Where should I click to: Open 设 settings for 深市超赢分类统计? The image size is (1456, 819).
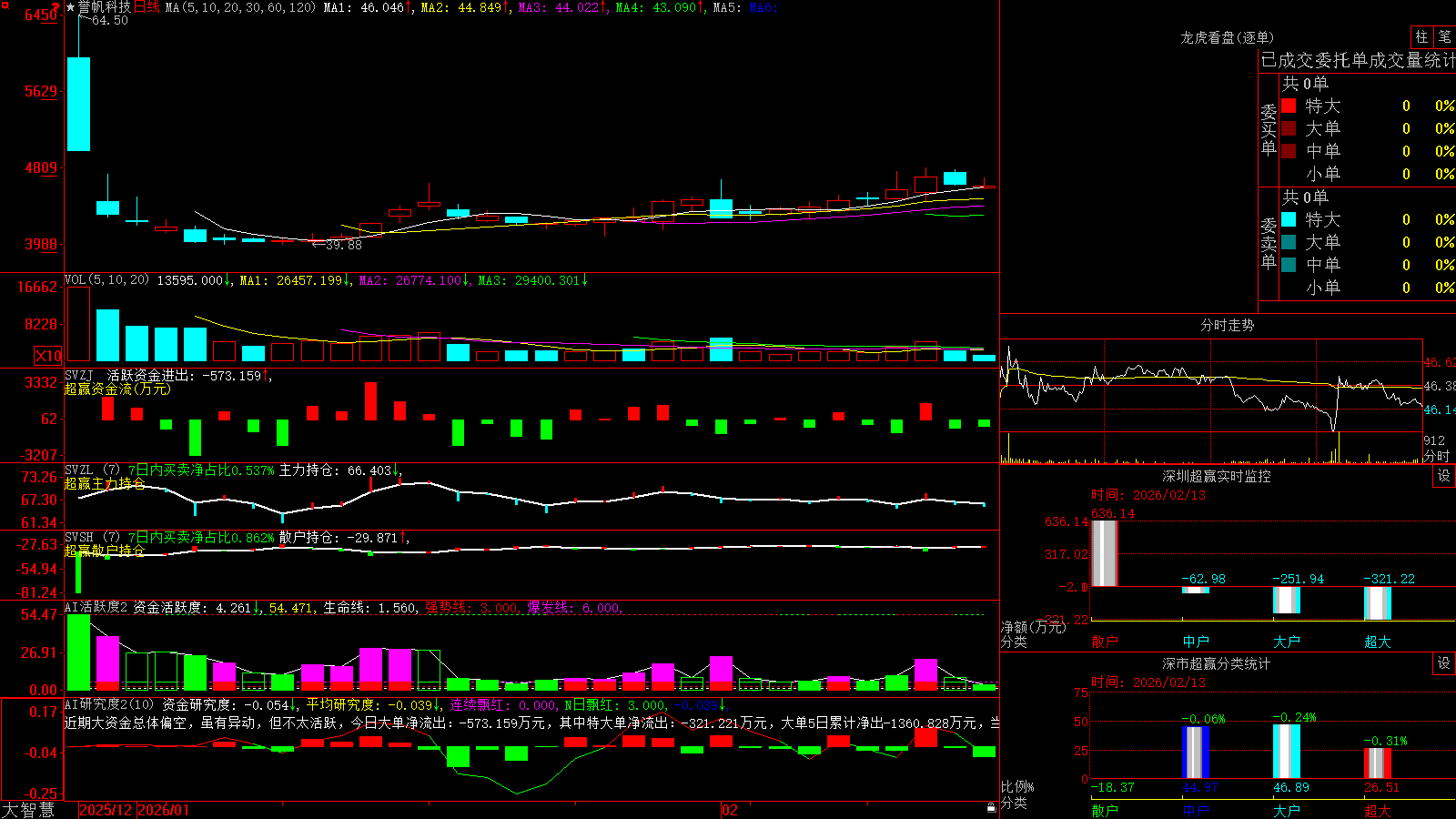tap(1444, 663)
